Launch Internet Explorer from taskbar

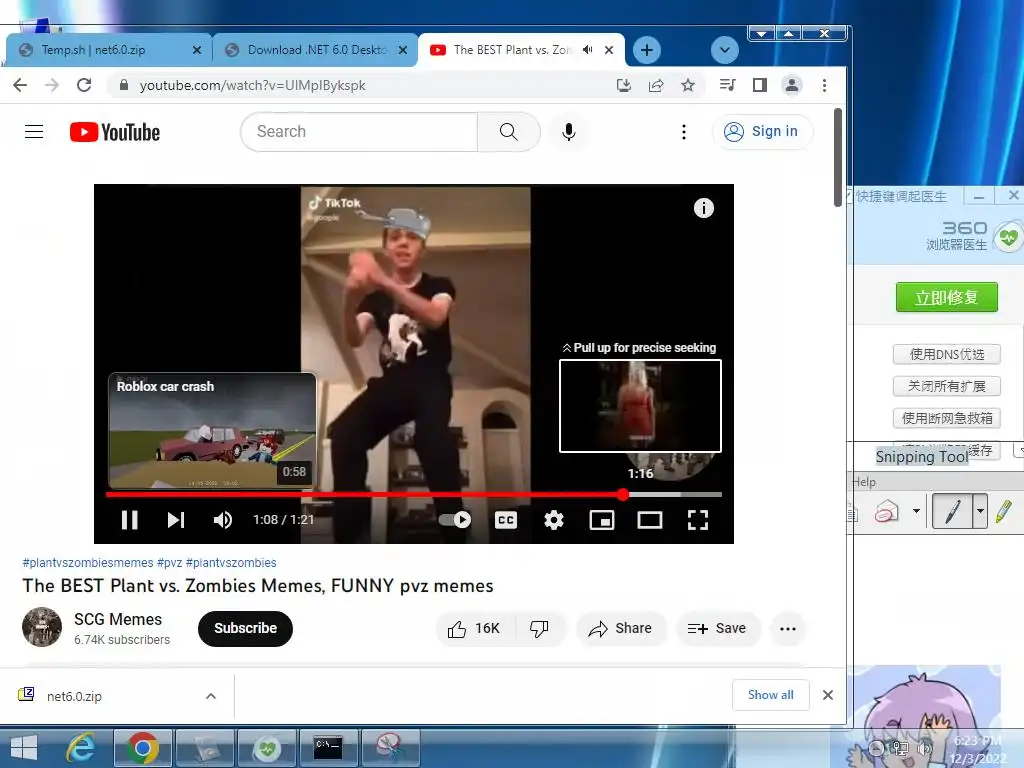tap(82, 748)
